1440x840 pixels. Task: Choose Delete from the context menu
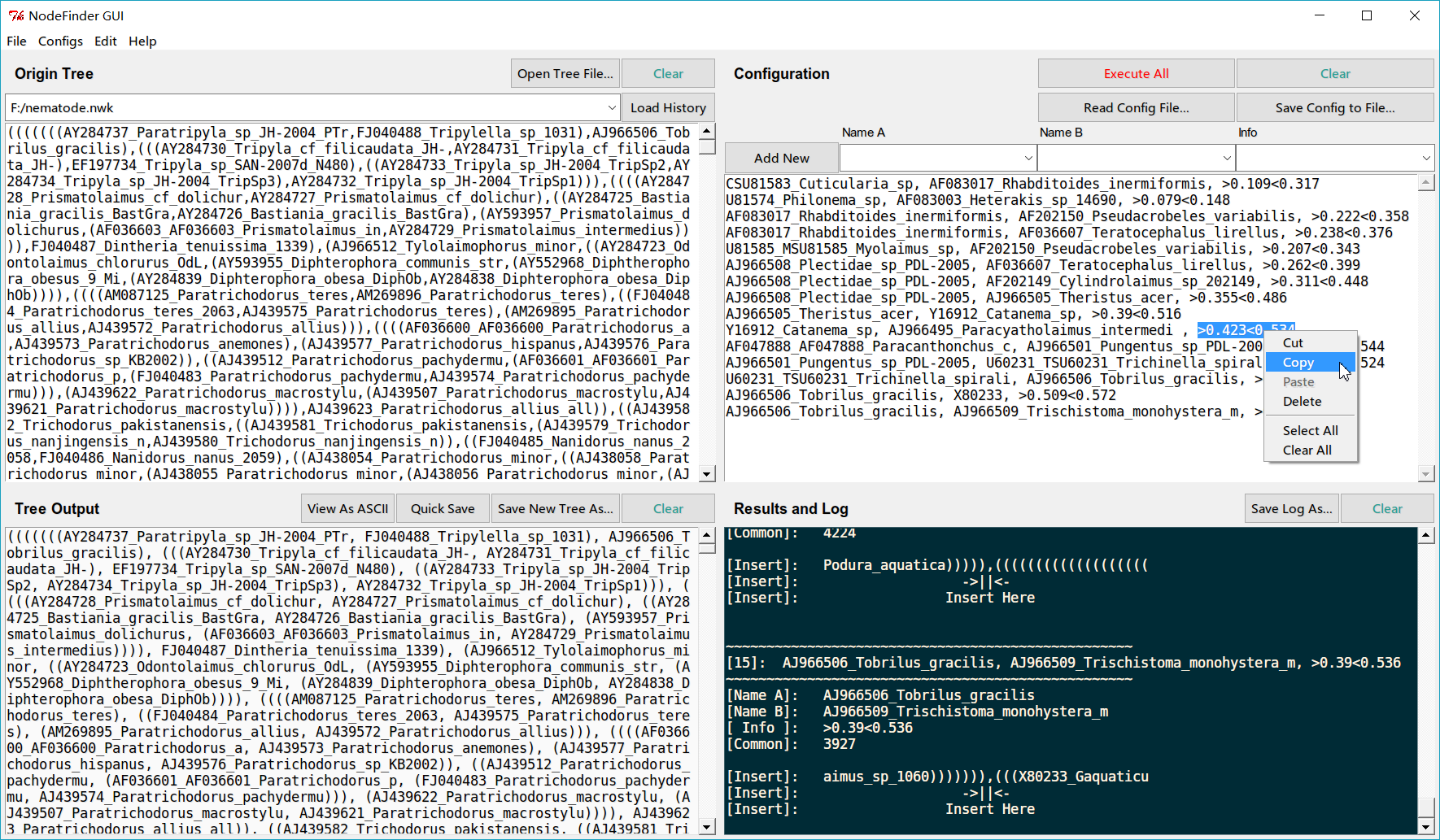pyautogui.click(x=1311, y=402)
